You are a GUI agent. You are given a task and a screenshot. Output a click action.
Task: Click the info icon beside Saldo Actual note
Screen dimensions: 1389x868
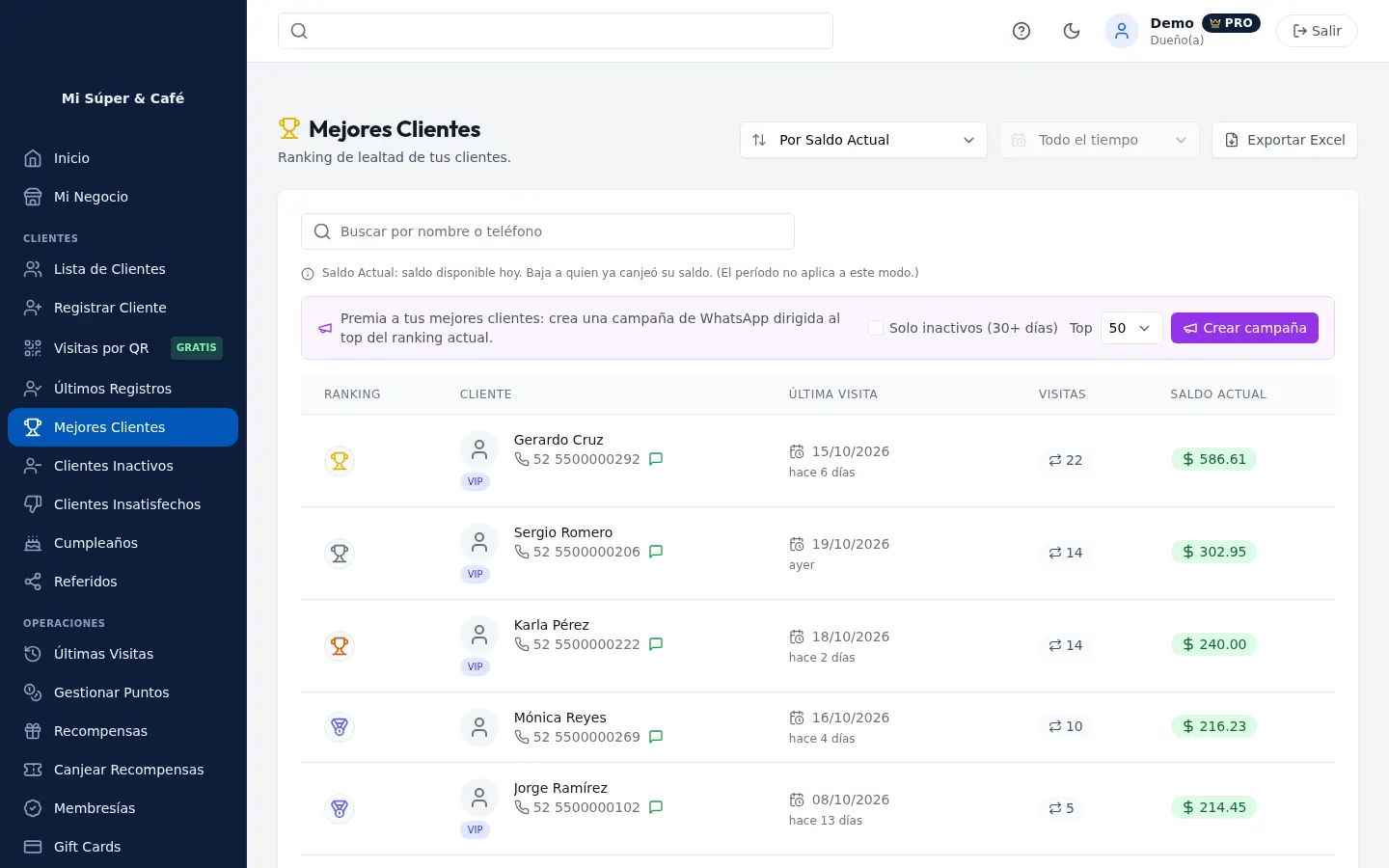click(308, 274)
